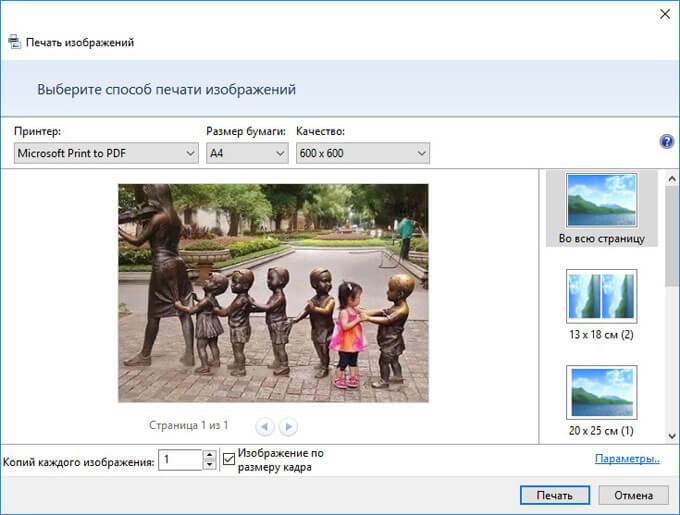Open the Параметры link
This screenshot has height=515, width=680.
click(x=627, y=459)
